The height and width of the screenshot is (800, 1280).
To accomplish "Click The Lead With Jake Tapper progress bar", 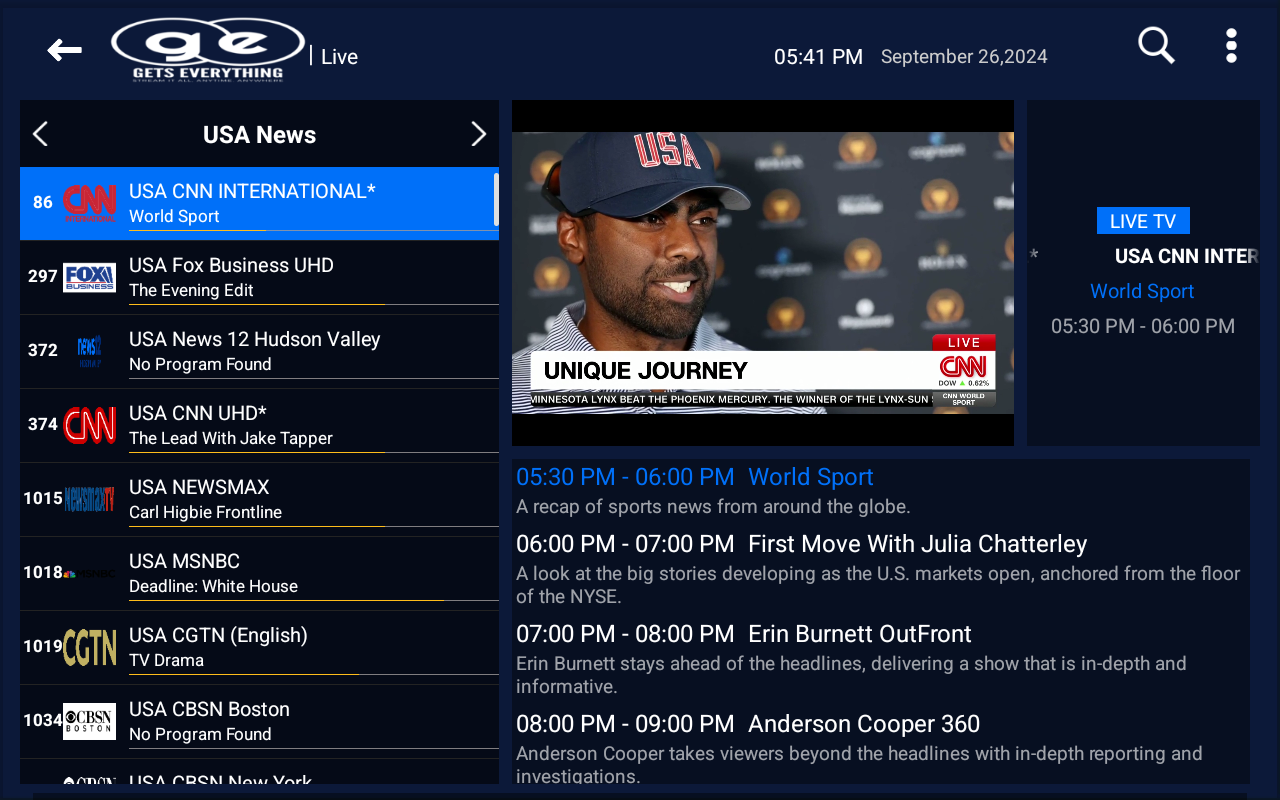I will (314, 452).
